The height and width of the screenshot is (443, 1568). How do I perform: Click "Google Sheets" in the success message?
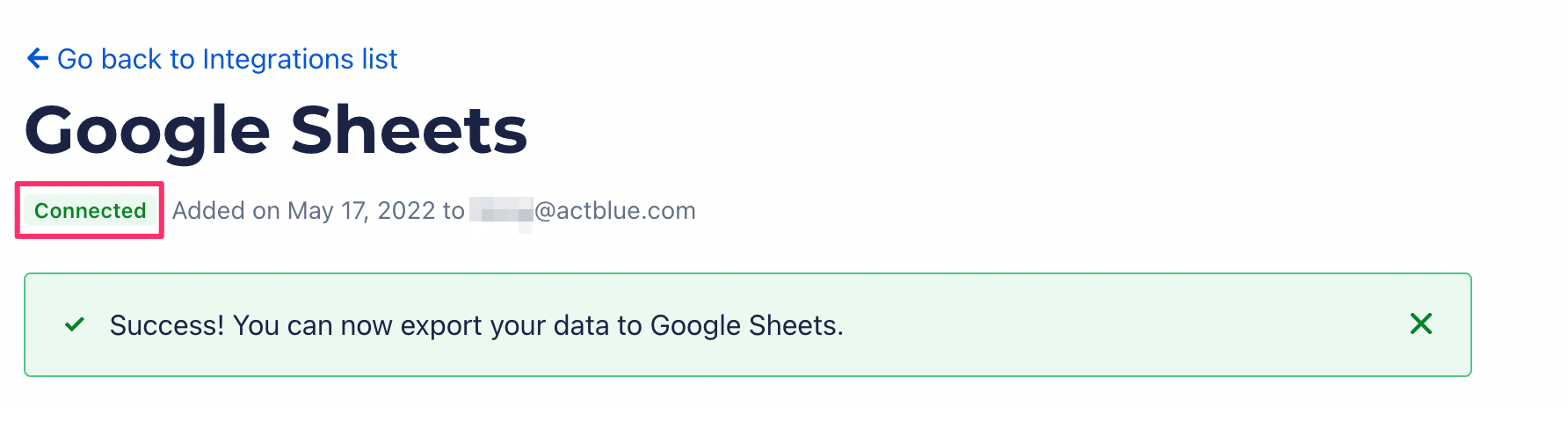[x=745, y=325]
